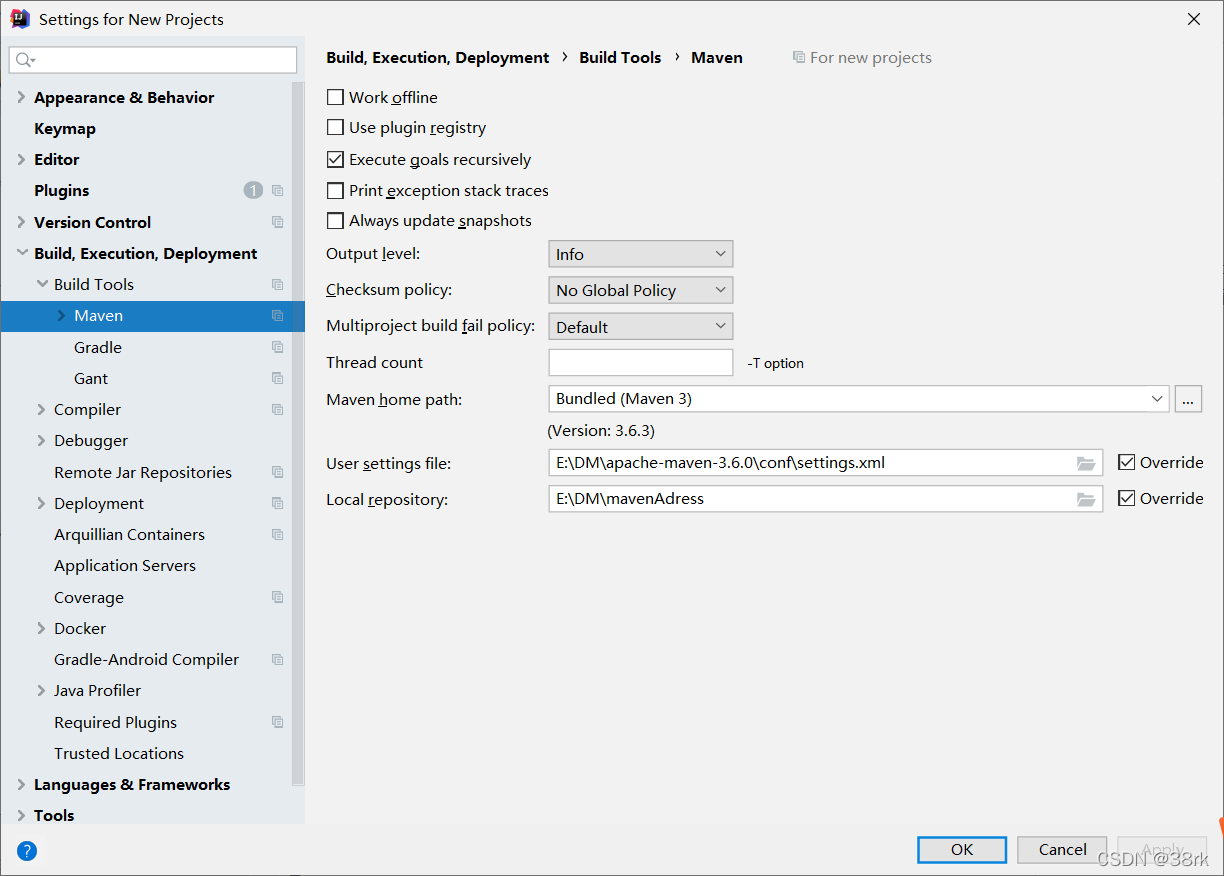Click the project-level icon on the Maven row

tap(278, 316)
